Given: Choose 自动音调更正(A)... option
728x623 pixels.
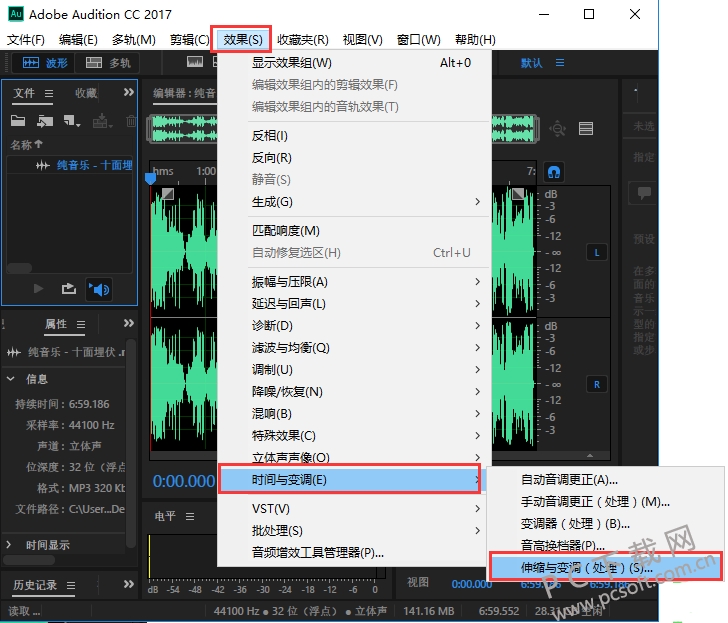Looking at the screenshot, I should click(605, 480).
